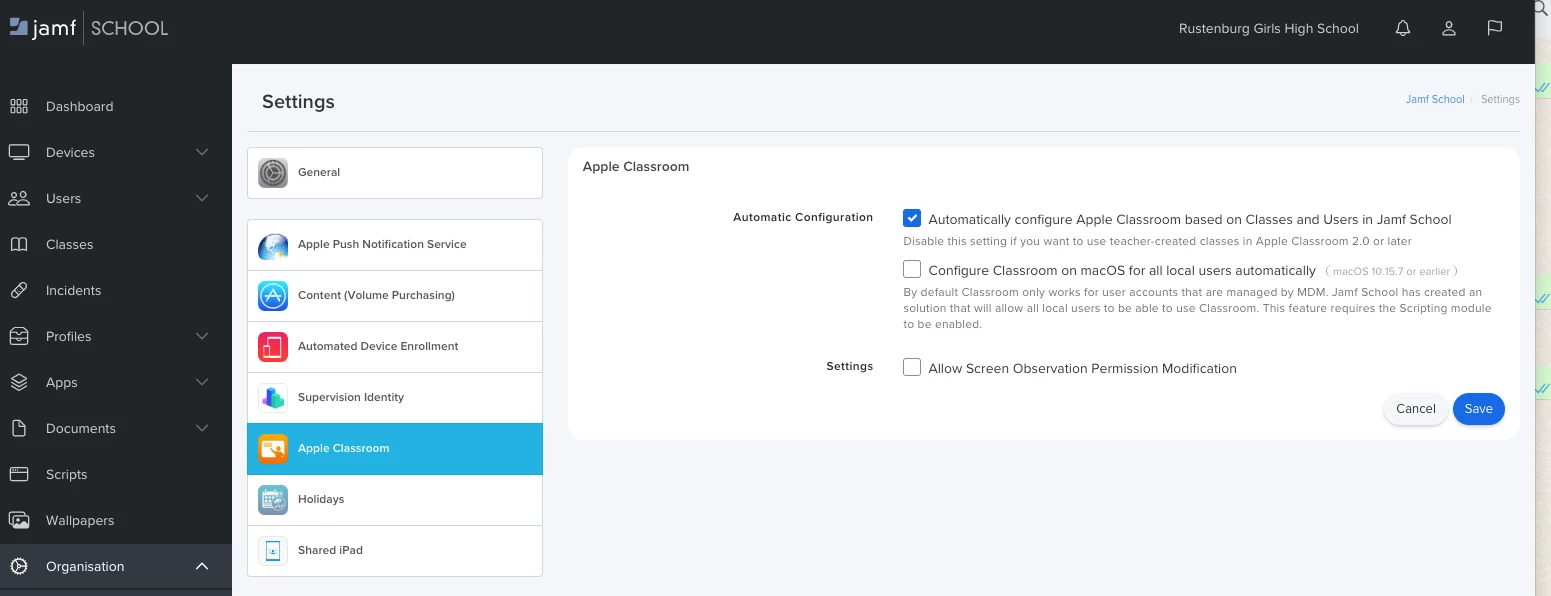Click the General settings gear icon

point(273,173)
